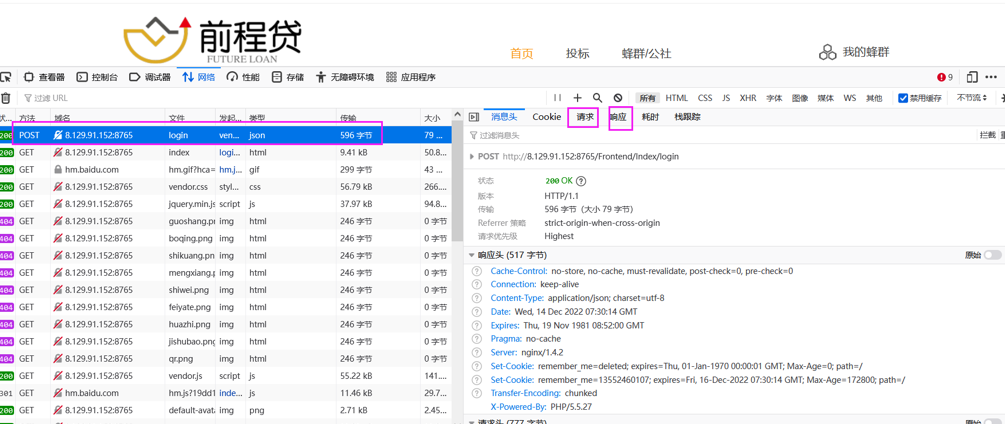Viewport: 1005px width, 424px height.
Task: Filter requests by 图像 images
Action: click(x=800, y=98)
